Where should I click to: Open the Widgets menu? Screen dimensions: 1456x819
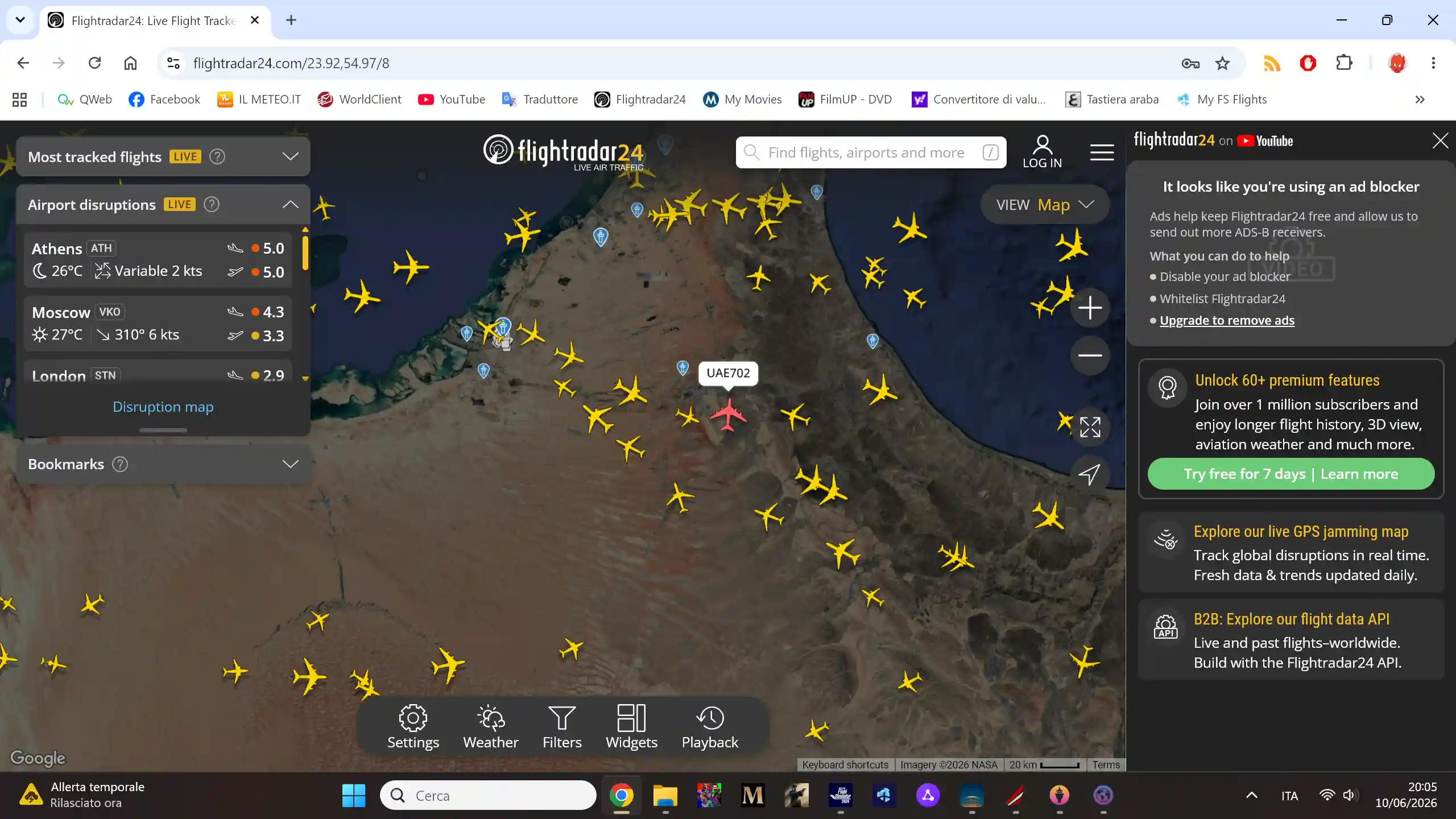point(631,727)
